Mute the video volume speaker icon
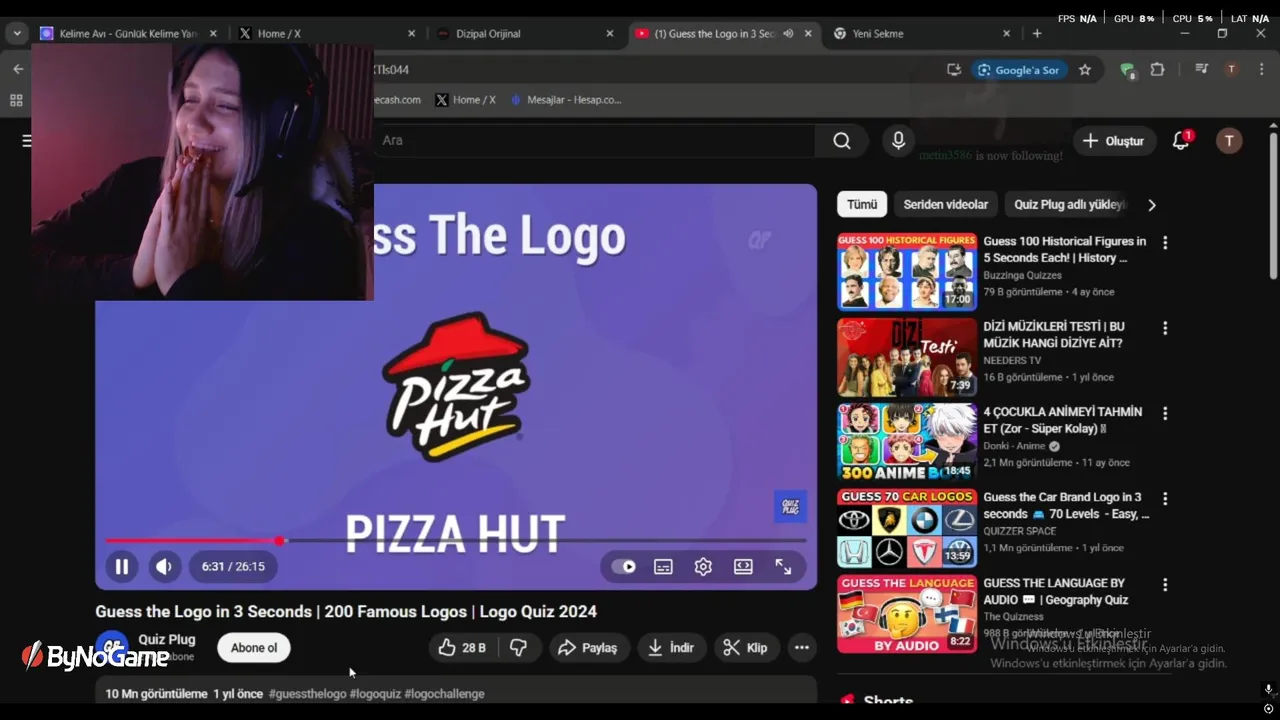 [x=164, y=567]
